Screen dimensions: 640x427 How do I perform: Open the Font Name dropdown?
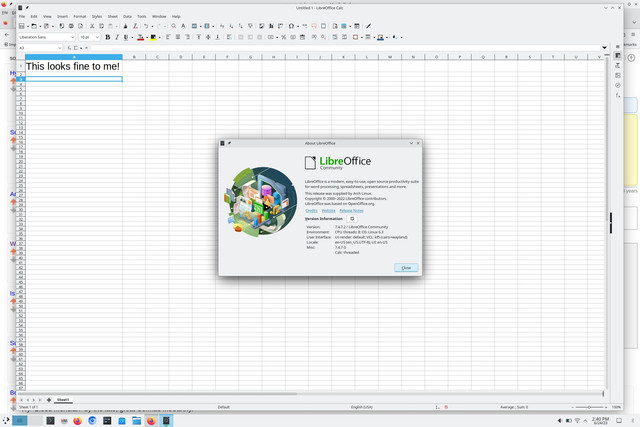73,37
